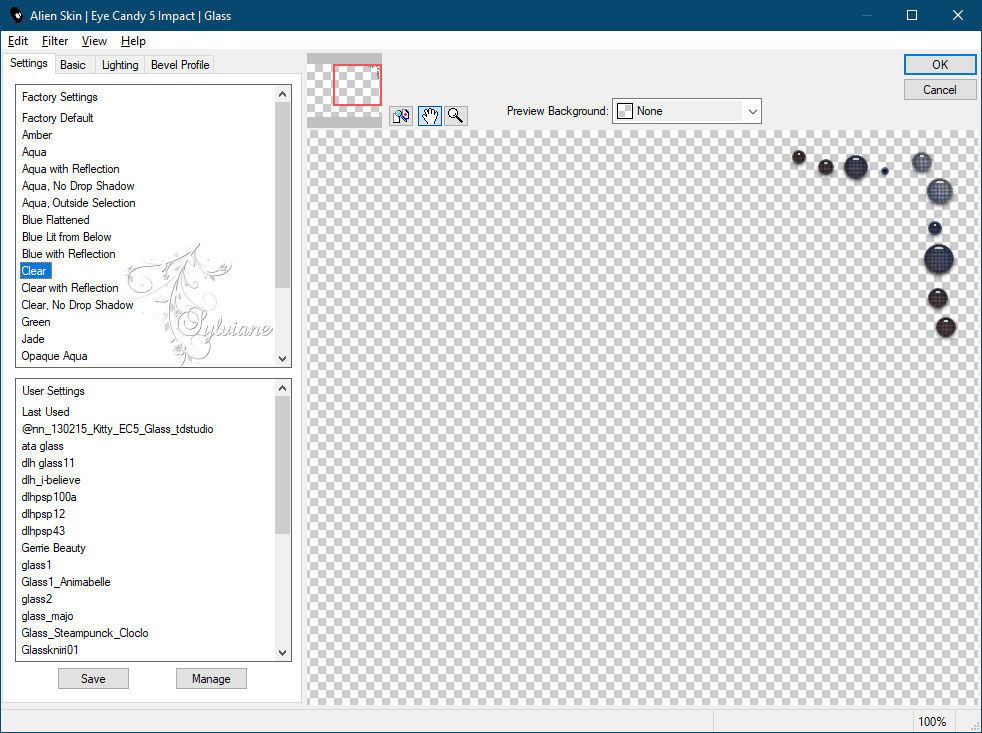Click the navigator preview thumbnail

(x=344, y=91)
